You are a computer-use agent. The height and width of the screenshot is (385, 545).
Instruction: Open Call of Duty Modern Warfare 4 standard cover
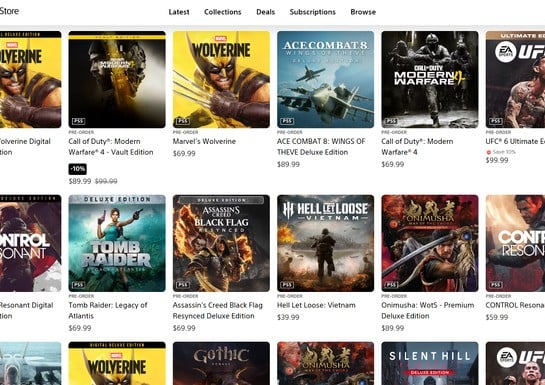[430, 80]
